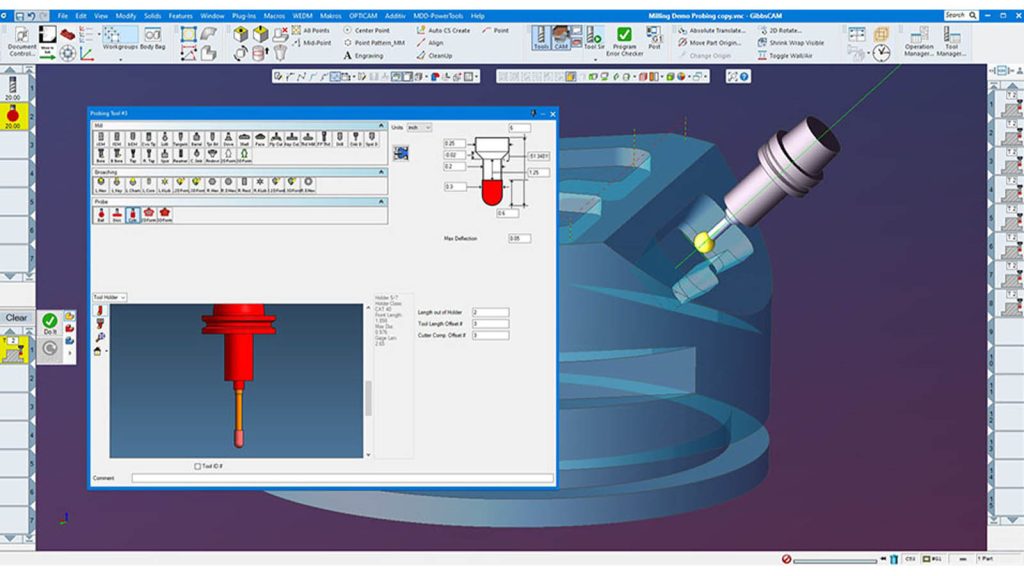
Task: Click the Comment text field
Action: click(x=342, y=478)
